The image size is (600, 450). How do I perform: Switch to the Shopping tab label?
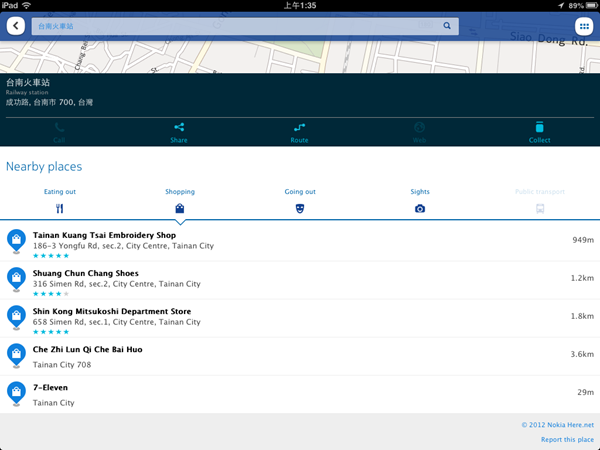(x=180, y=192)
